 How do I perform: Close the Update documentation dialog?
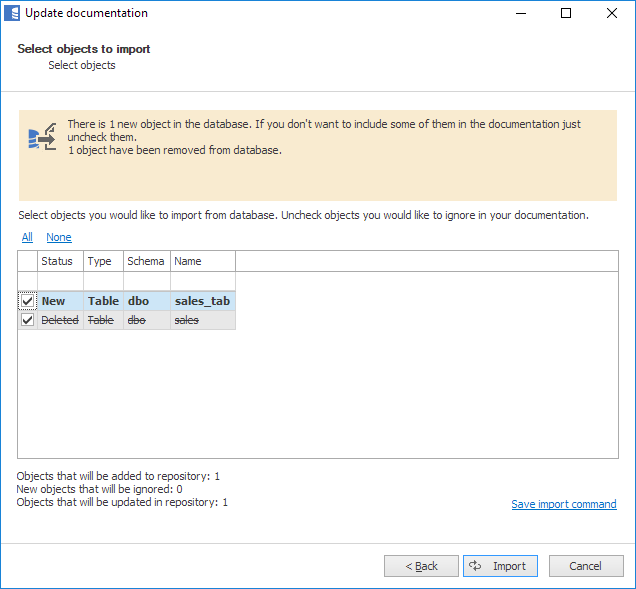pos(611,14)
